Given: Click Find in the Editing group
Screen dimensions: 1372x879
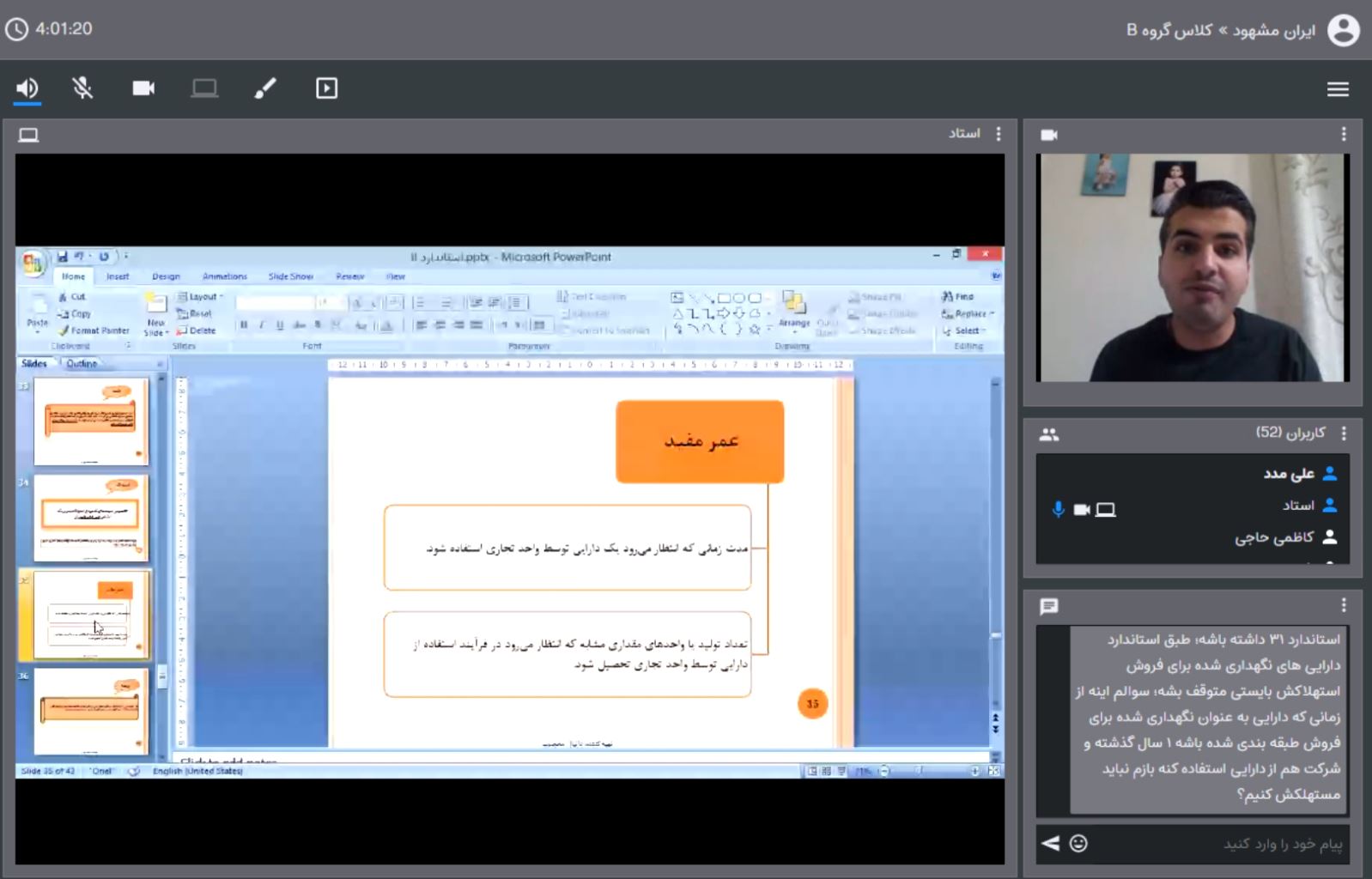Looking at the screenshot, I should click(958, 296).
